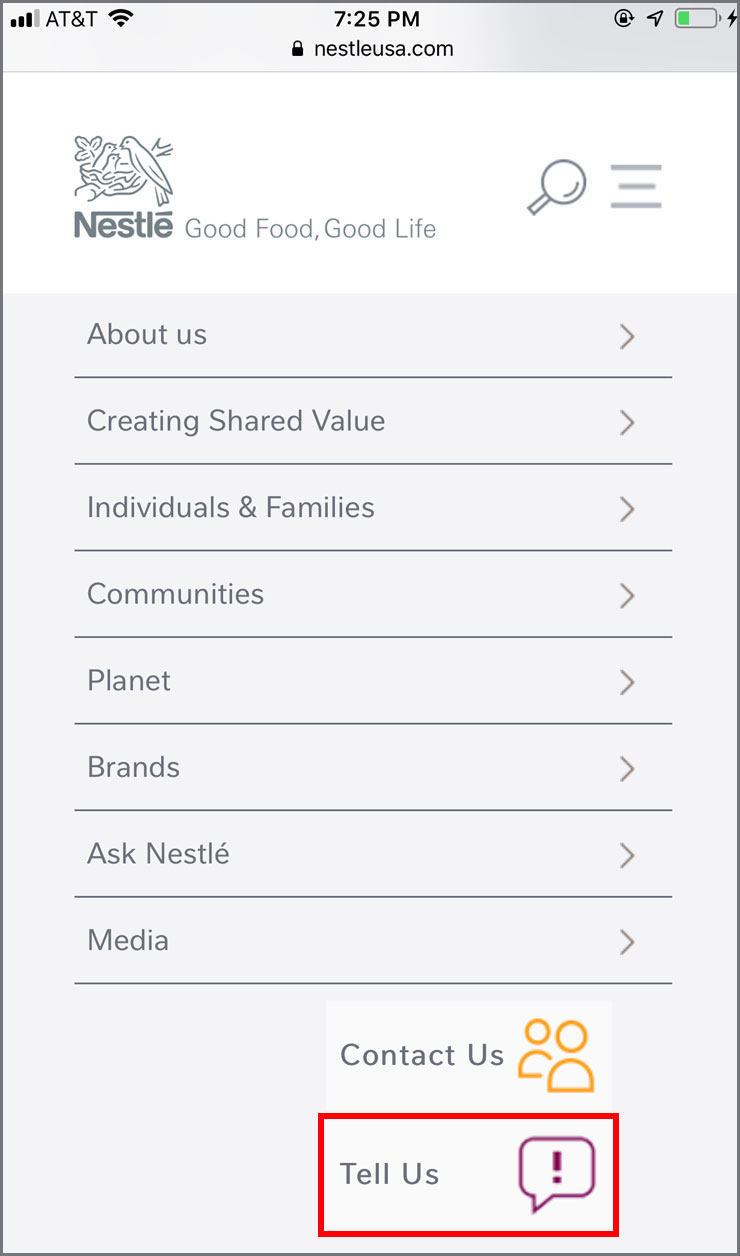Tap the Contact Us people icon
The width and height of the screenshot is (740, 1256).
click(556, 1055)
